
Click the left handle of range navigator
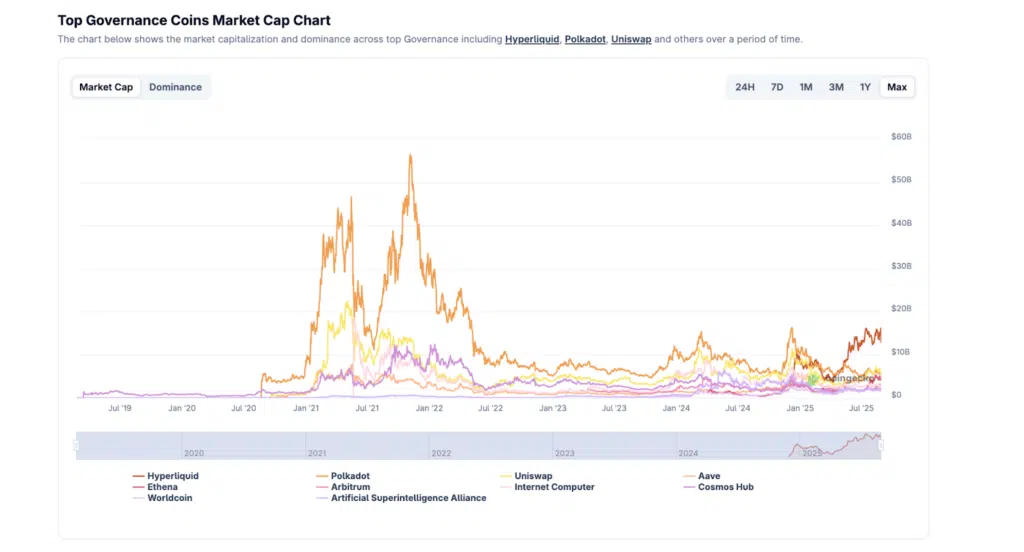[77, 445]
